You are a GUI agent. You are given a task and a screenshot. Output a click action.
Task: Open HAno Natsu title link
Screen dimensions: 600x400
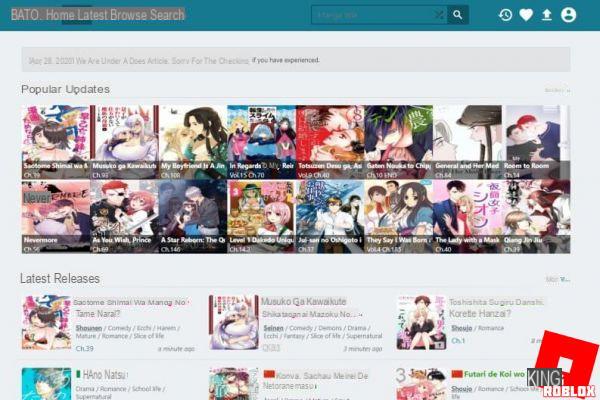(x=104, y=375)
